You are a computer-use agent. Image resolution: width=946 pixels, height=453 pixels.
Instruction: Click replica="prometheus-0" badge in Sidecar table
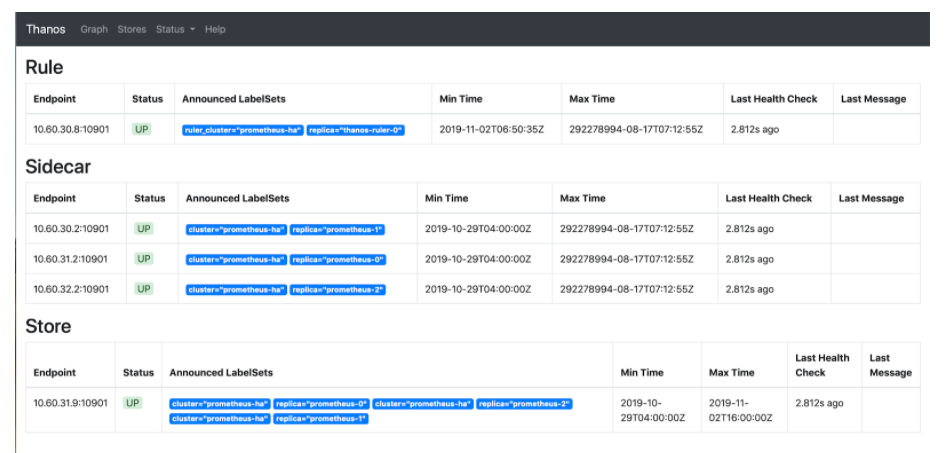point(338,260)
